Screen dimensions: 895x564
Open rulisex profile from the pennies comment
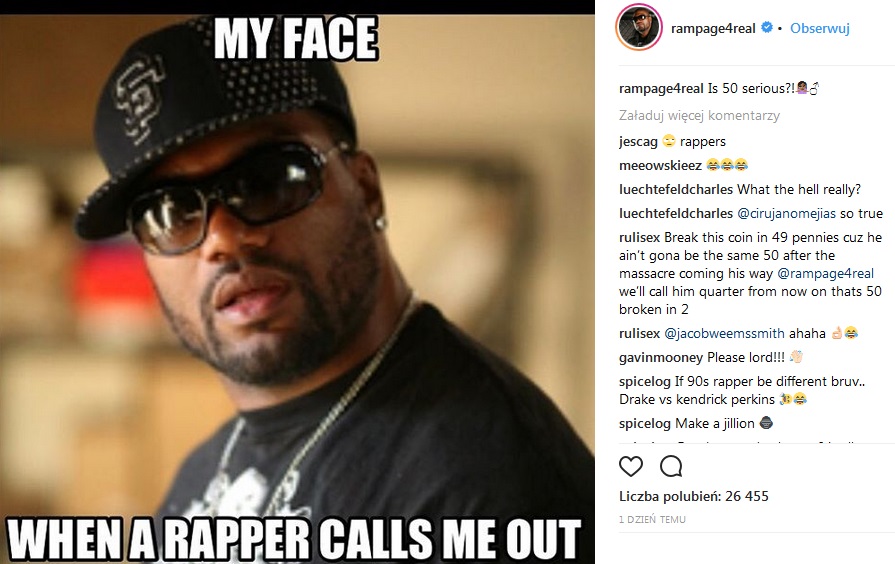[x=639, y=237]
